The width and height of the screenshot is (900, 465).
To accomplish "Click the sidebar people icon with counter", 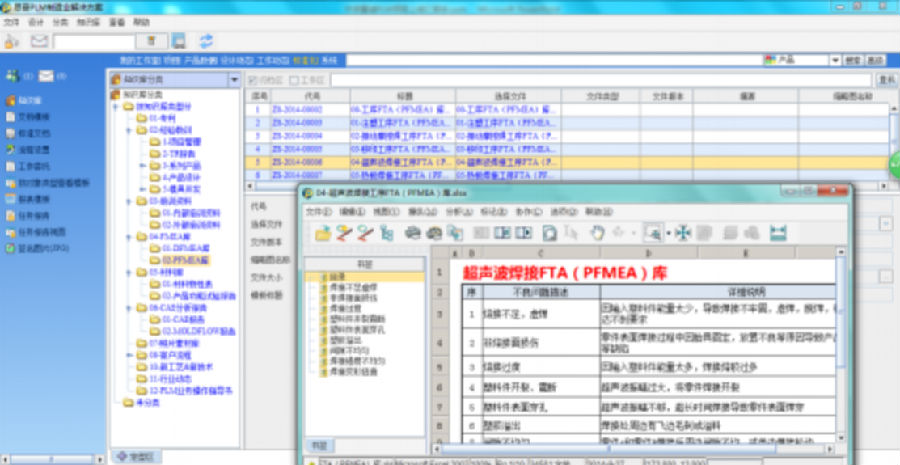I will coord(13,76).
